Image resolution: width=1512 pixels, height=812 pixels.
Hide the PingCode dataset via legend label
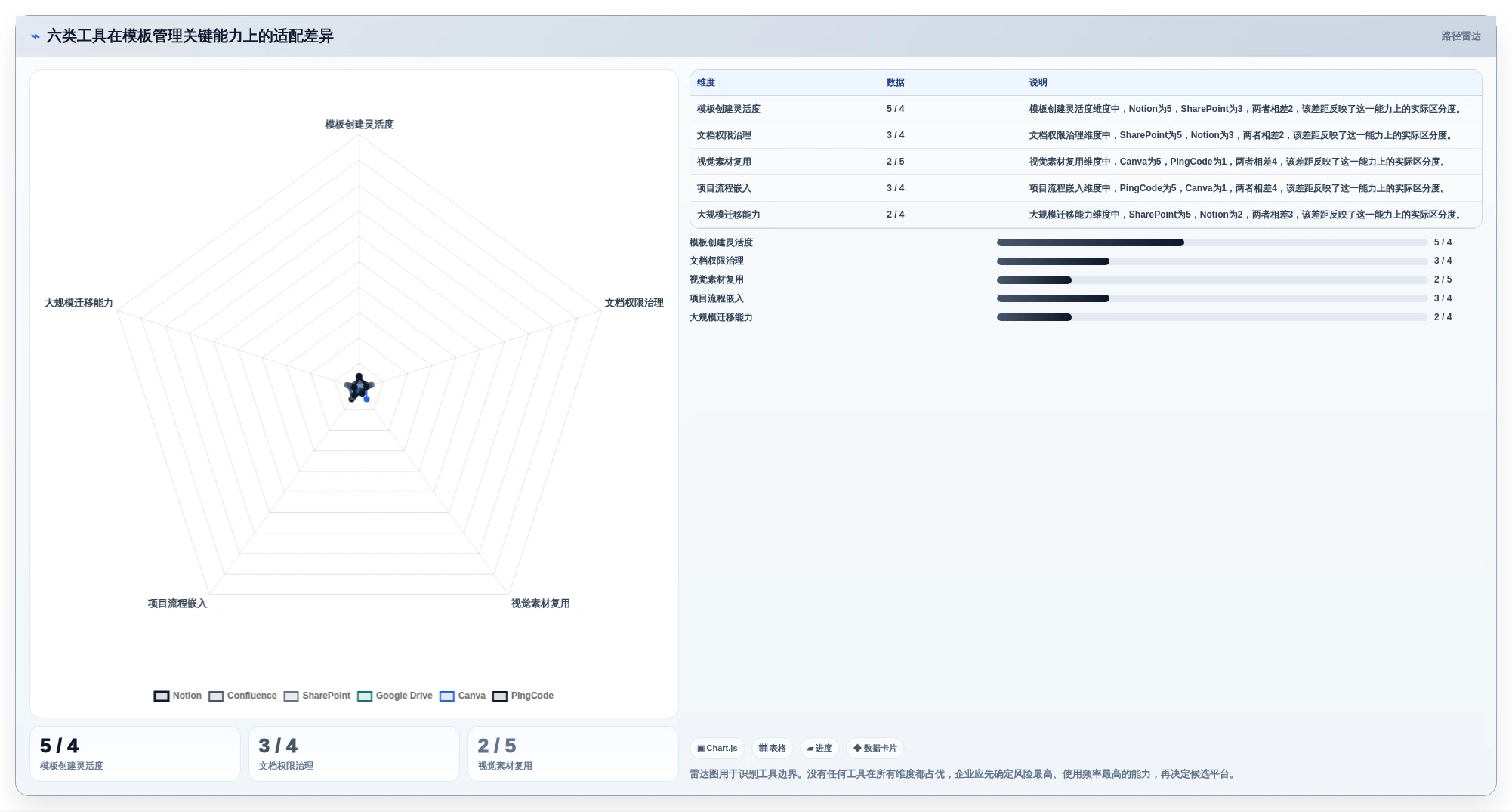pyautogui.click(x=532, y=696)
